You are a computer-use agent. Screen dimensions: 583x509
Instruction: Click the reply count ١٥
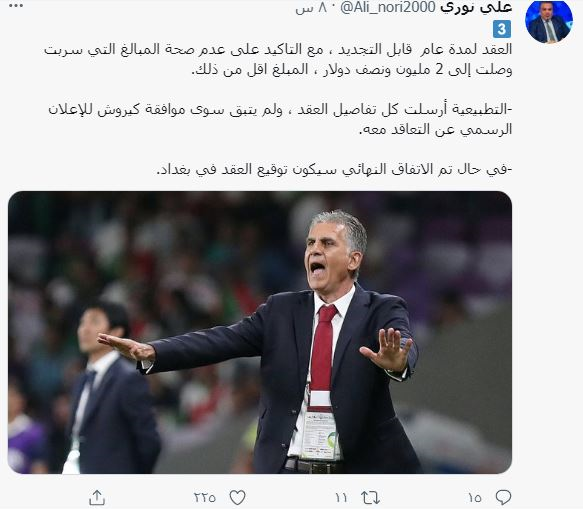[x=475, y=498]
